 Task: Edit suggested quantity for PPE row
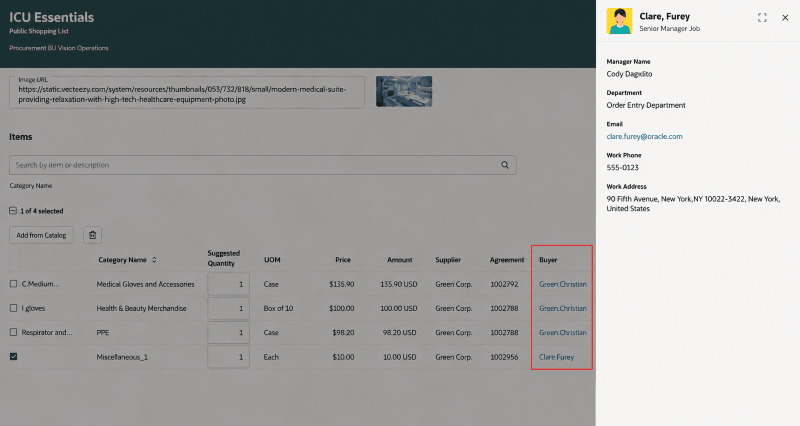(x=228, y=332)
